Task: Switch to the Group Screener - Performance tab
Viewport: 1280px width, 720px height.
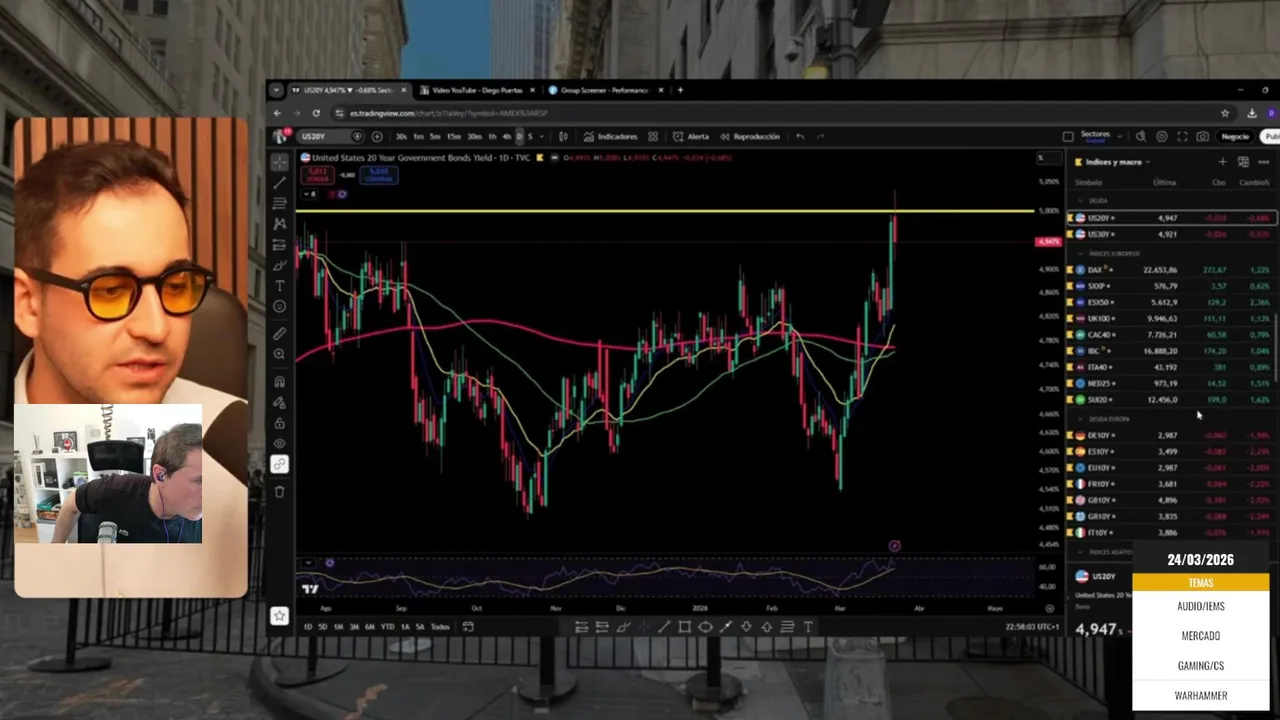Action: point(604,90)
